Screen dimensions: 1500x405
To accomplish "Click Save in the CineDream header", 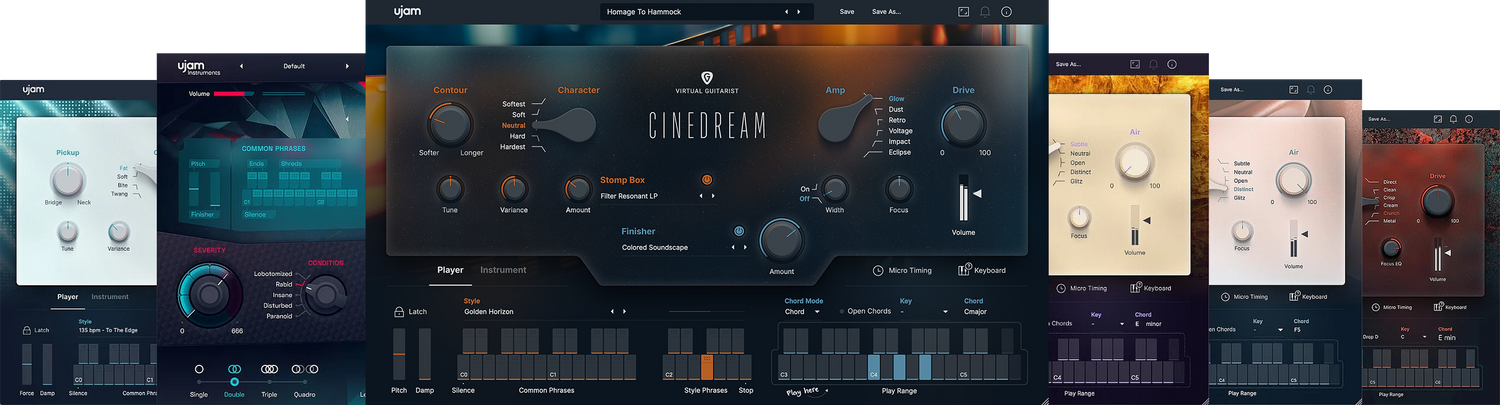I will click(x=846, y=12).
